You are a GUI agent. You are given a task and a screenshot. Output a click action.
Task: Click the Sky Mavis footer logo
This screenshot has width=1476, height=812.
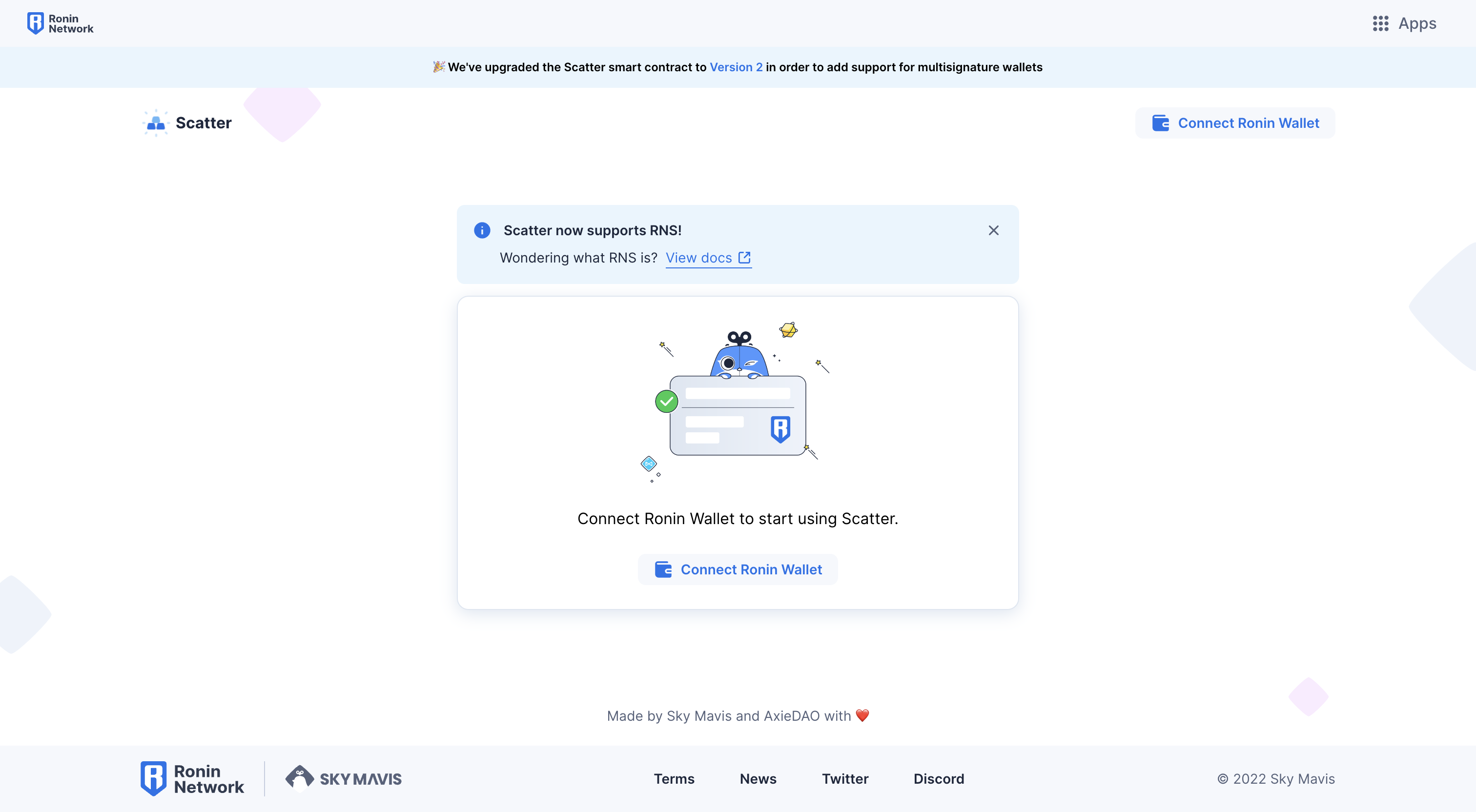(344, 779)
